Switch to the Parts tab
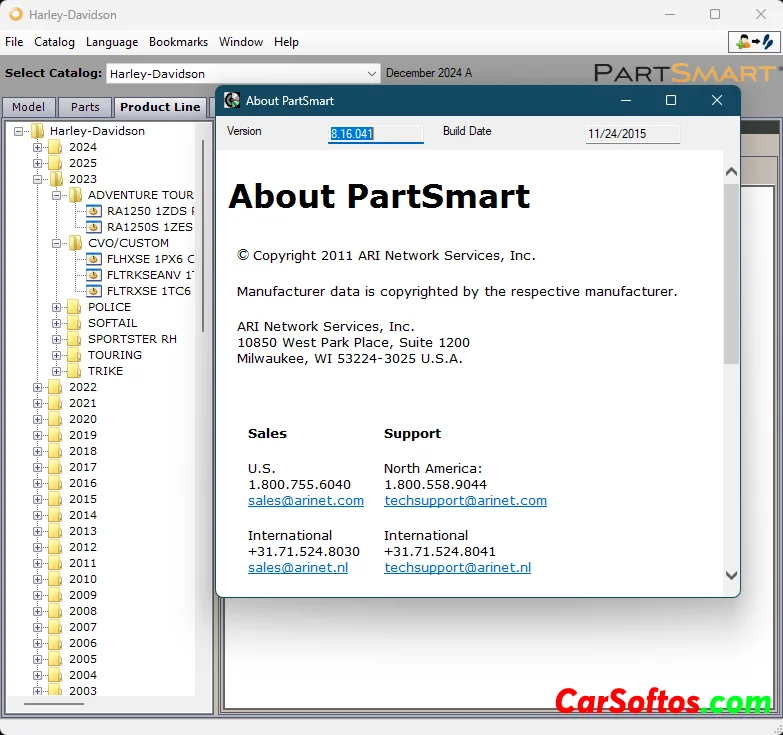The height and width of the screenshot is (735, 783). coord(85,107)
